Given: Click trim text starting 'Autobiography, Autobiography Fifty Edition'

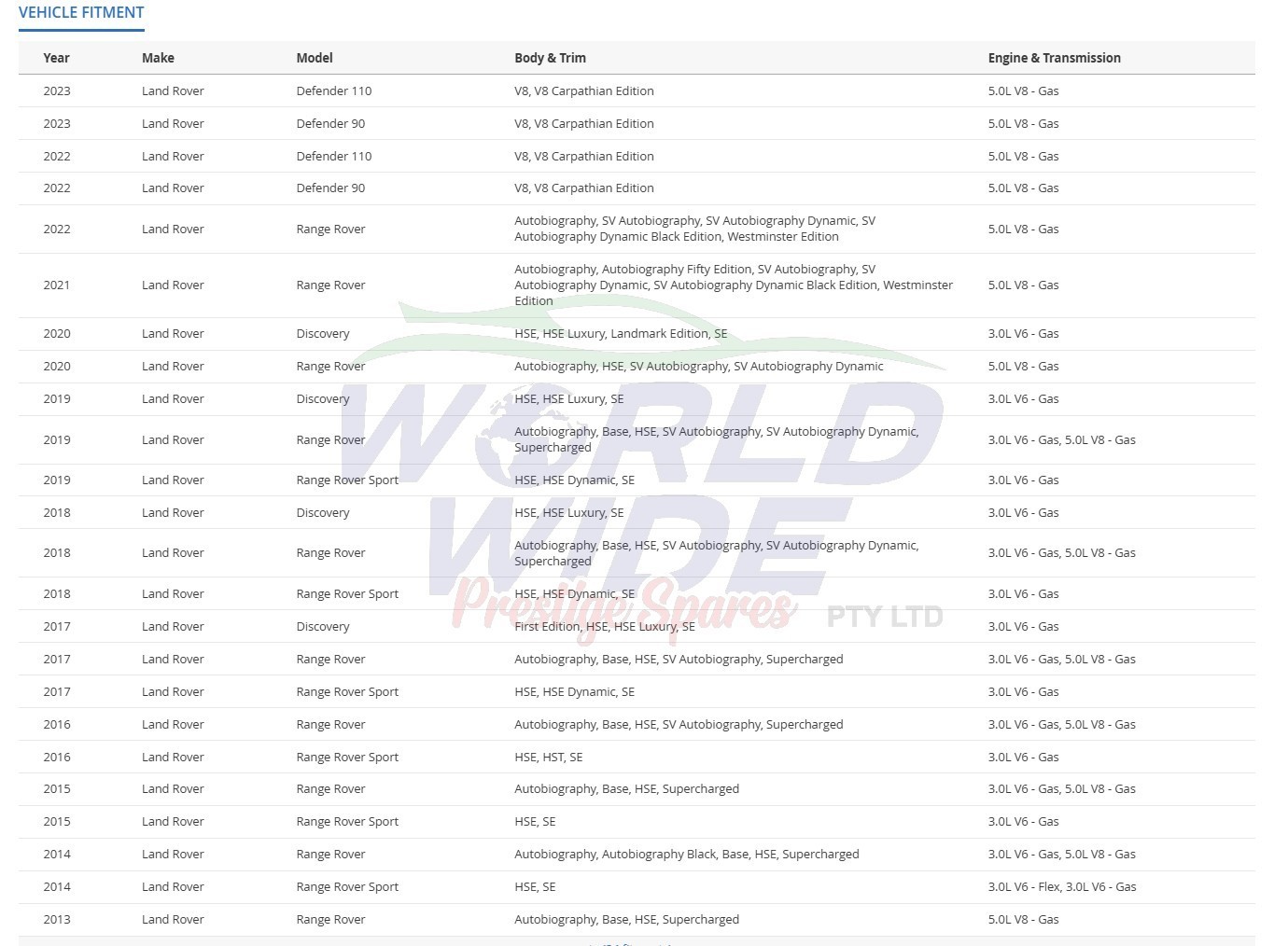Looking at the screenshot, I should point(734,285).
